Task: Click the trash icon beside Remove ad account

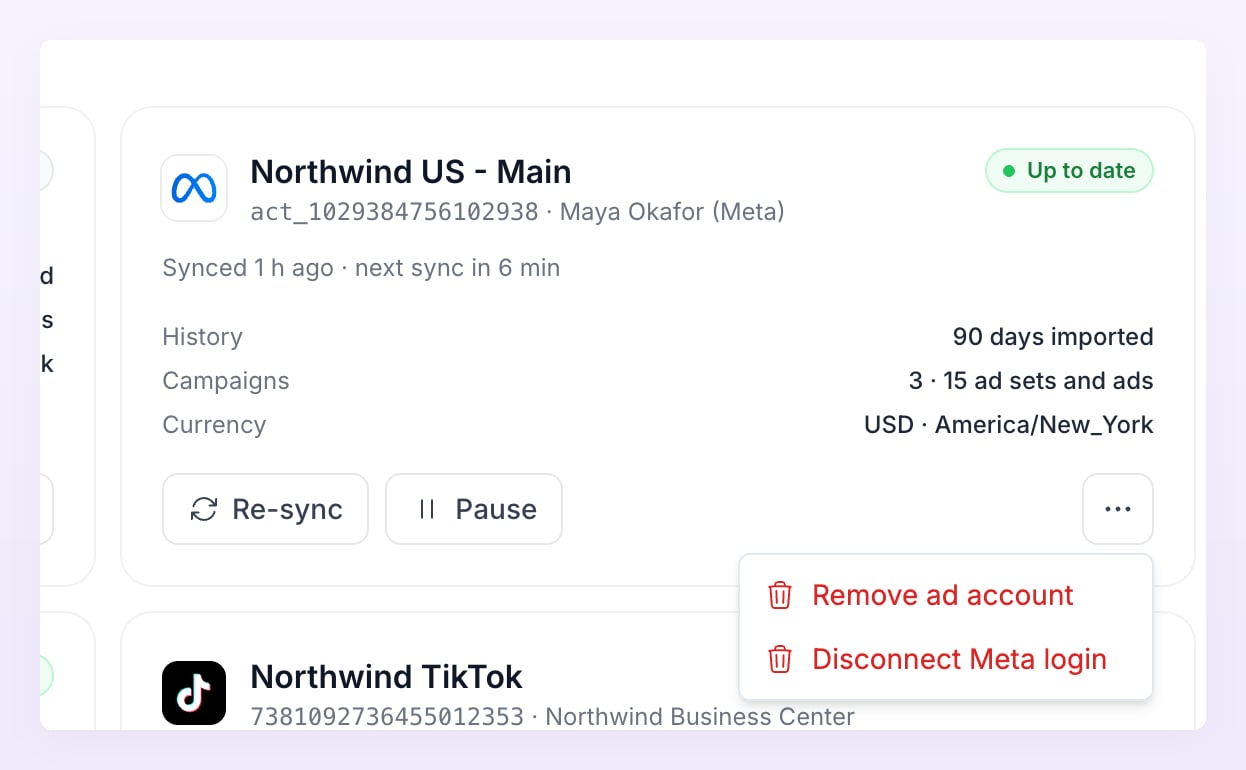Action: 780,595
